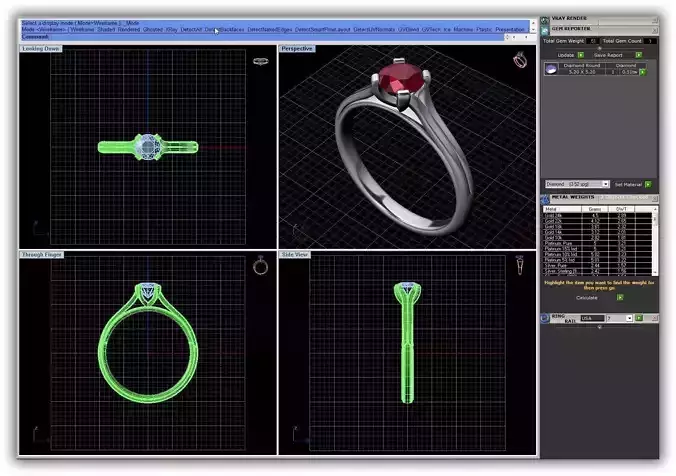Click the Ring Rail panel icon
This screenshot has width=676, height=476.
(x=545, y=318)
